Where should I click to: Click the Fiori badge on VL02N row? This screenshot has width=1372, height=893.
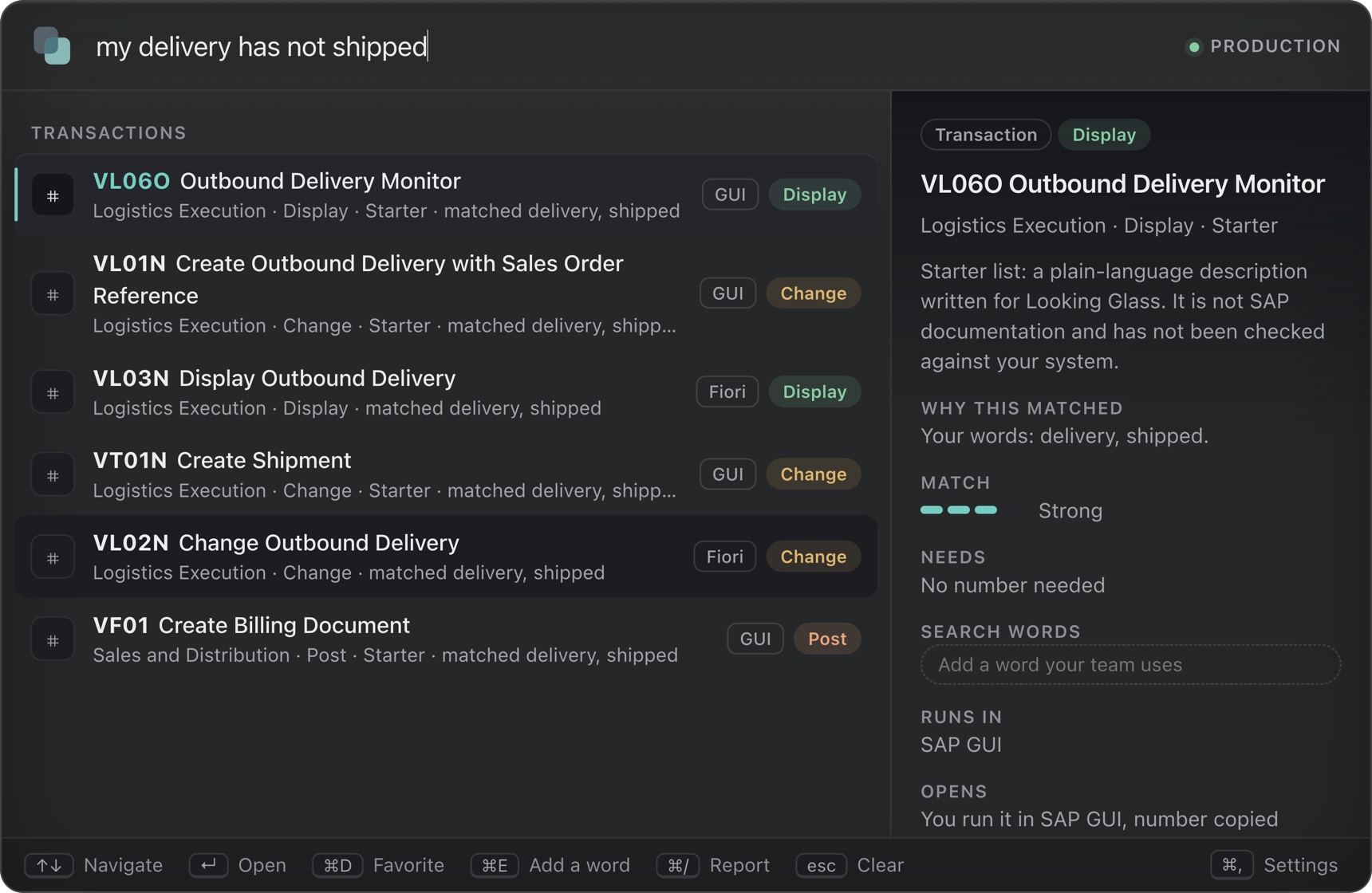(x=724, y=557)
